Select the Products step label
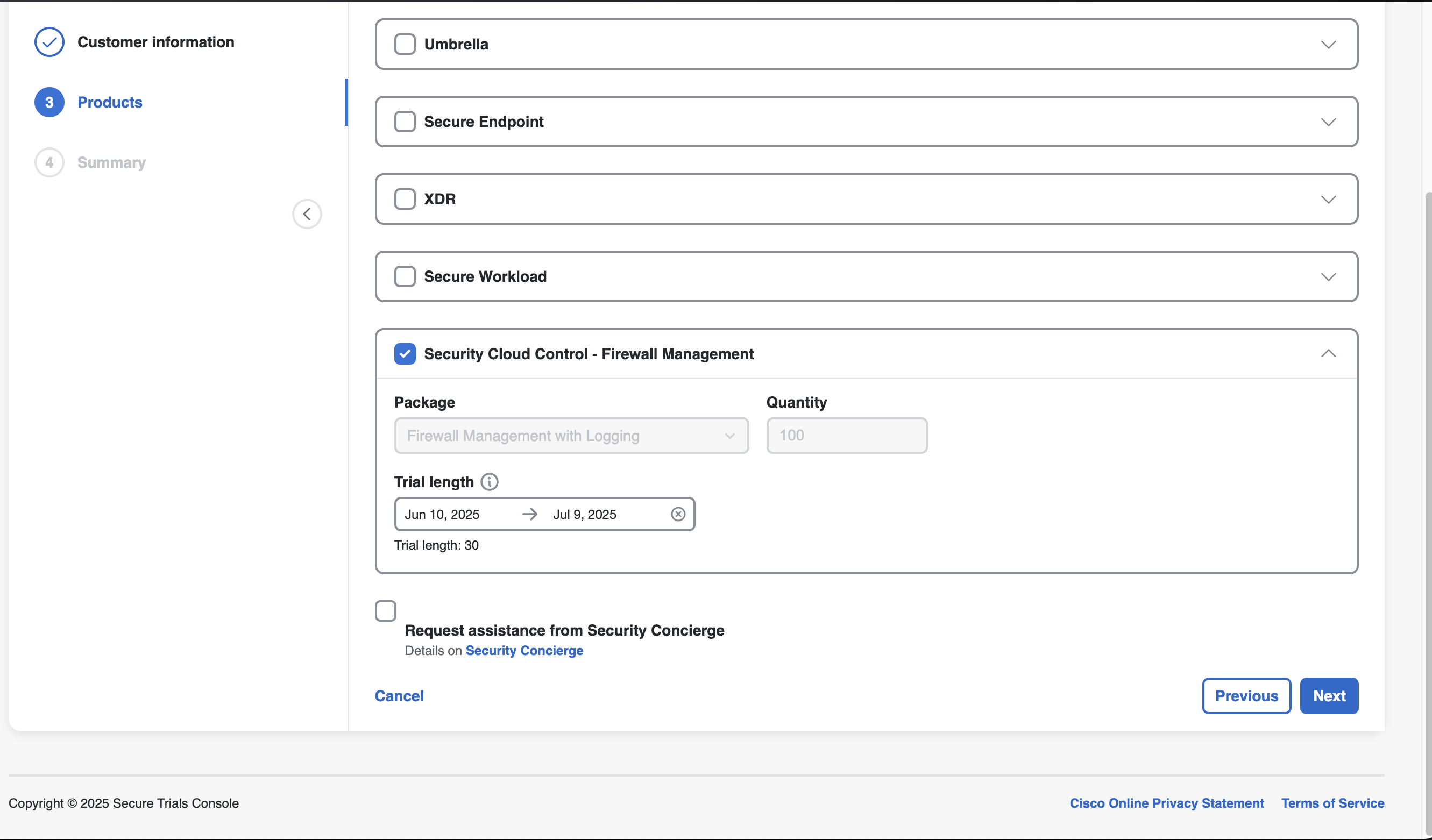The width and height of the screenshot is (1432, 840). [110, 102]
